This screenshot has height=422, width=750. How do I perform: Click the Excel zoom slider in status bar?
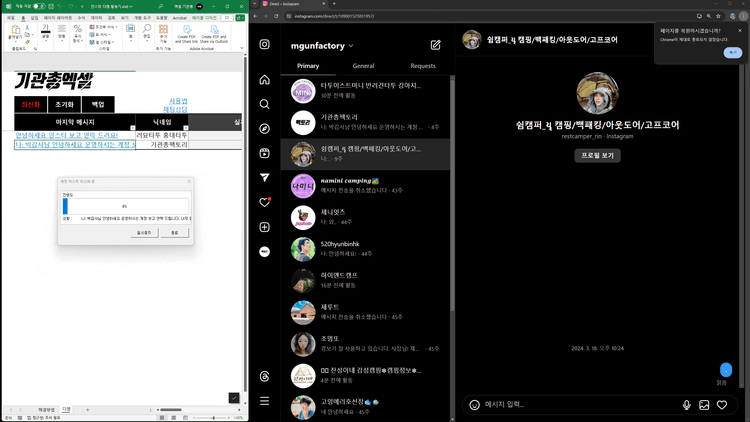pos(213,418)
